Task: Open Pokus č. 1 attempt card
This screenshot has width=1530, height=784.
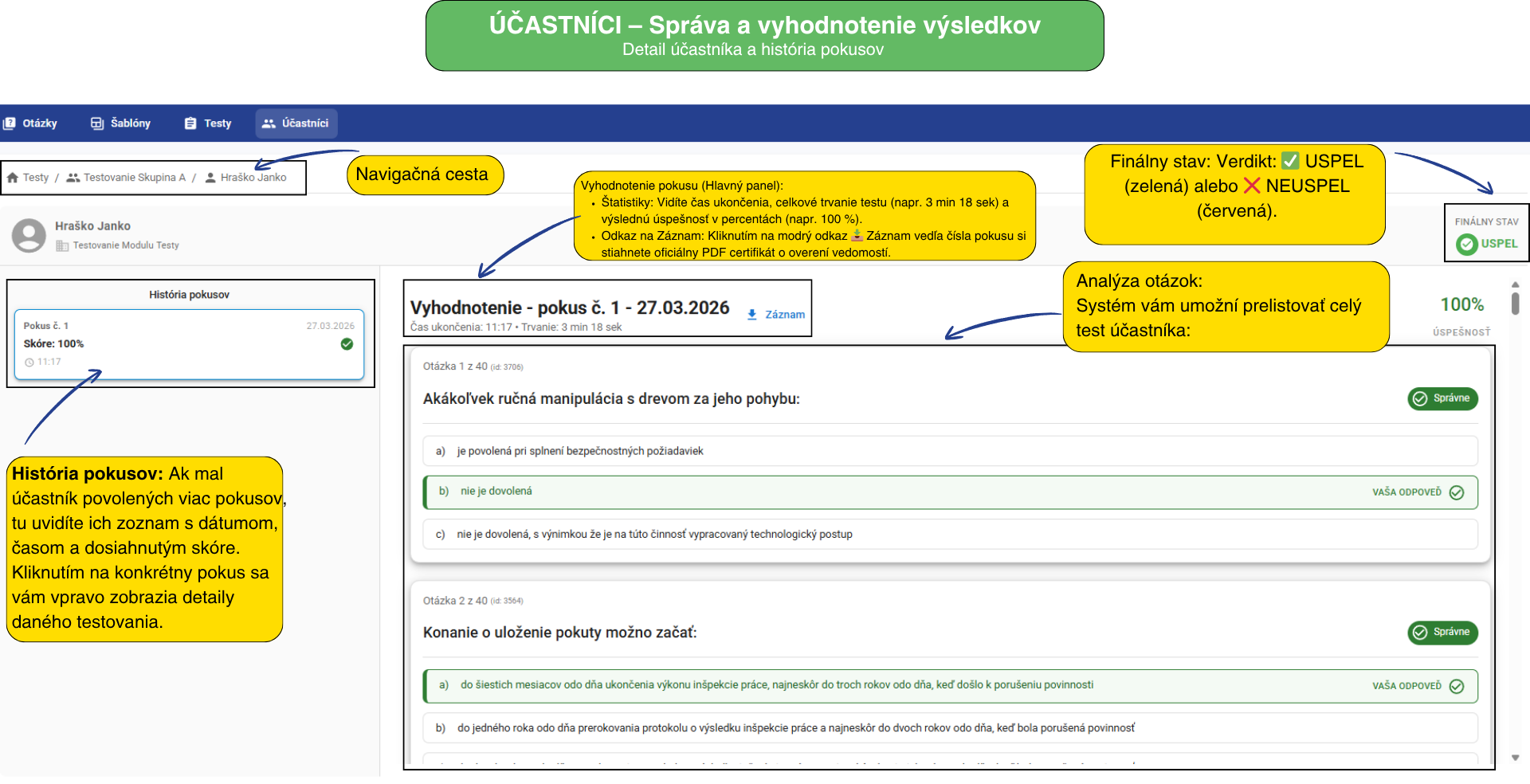Action: click(x=189, y=344)
